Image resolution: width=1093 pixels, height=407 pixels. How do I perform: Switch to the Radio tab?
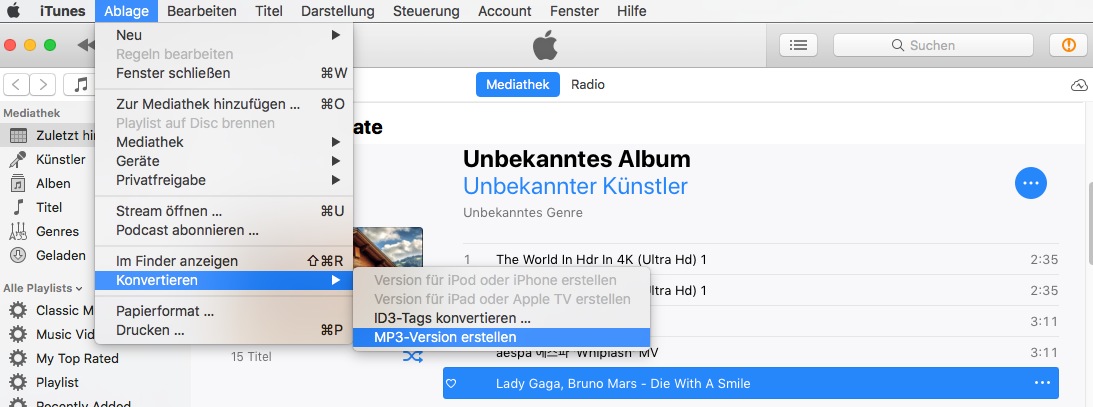588,84
